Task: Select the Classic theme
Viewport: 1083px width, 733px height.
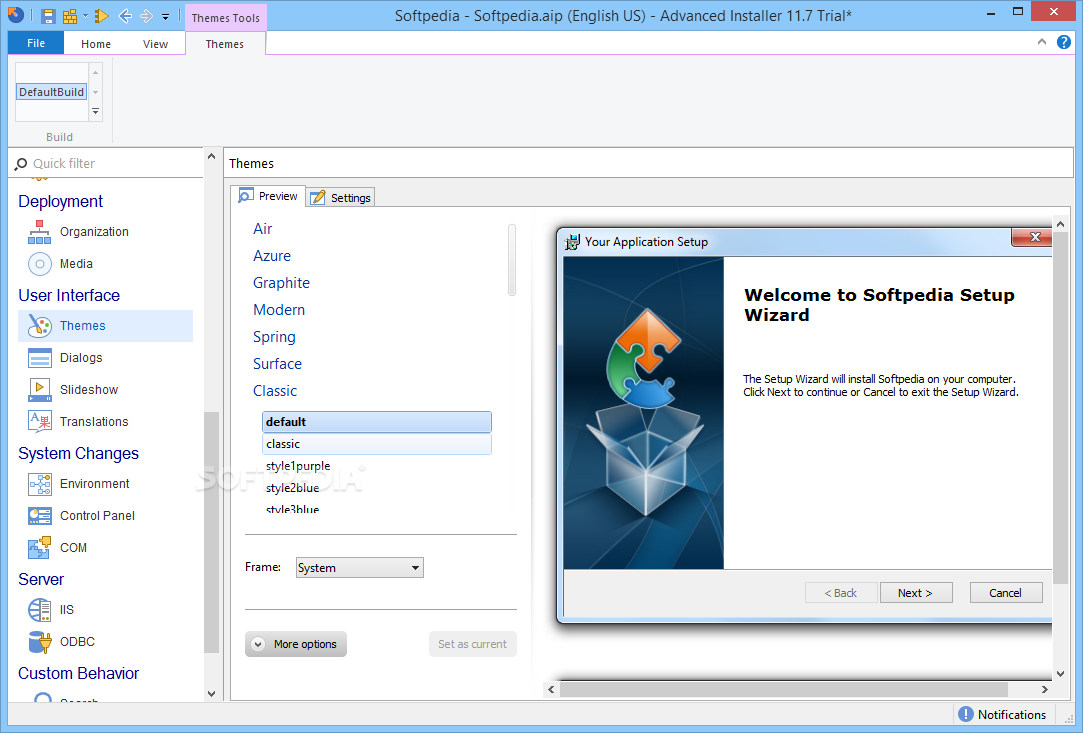Action: click(x=274, y=390)
